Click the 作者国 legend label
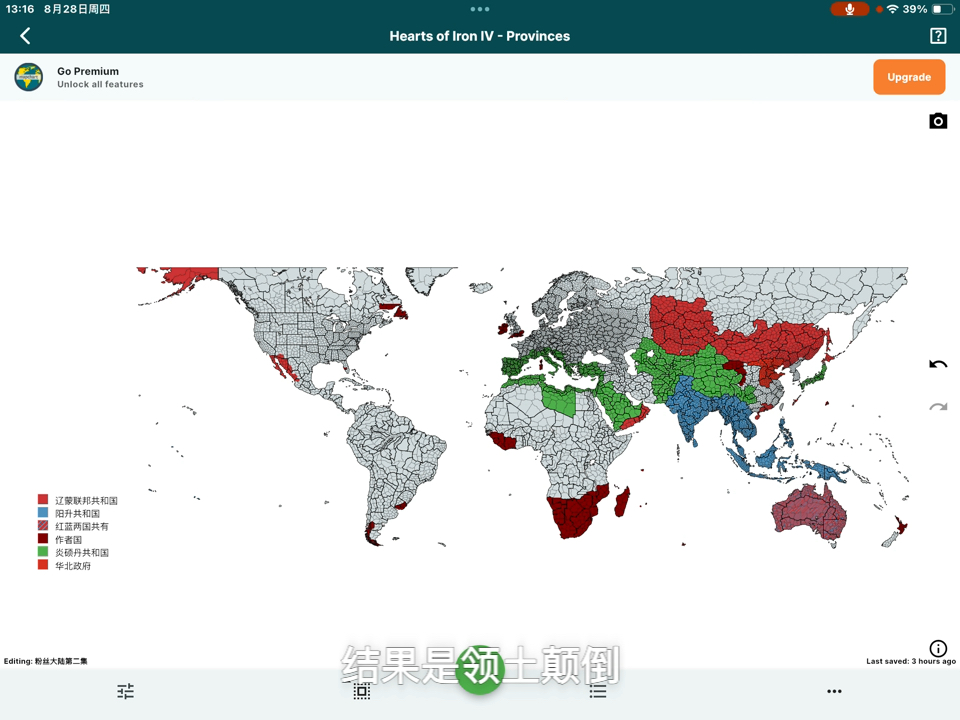Viewport: 960px width, 720px height. (69, 539)
